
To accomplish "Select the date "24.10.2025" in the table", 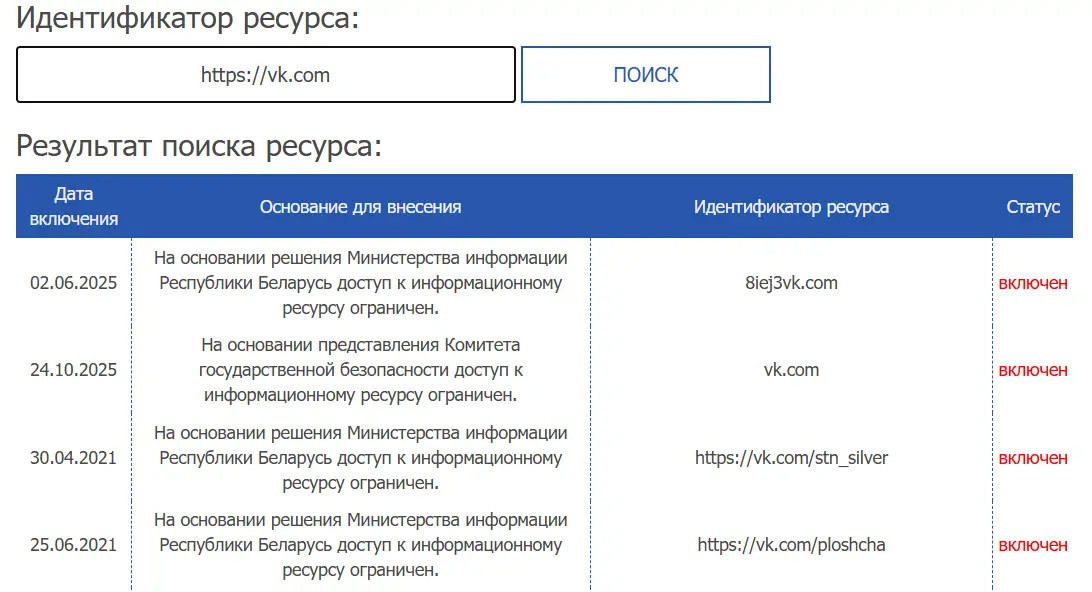I will [x=73, y=370].
